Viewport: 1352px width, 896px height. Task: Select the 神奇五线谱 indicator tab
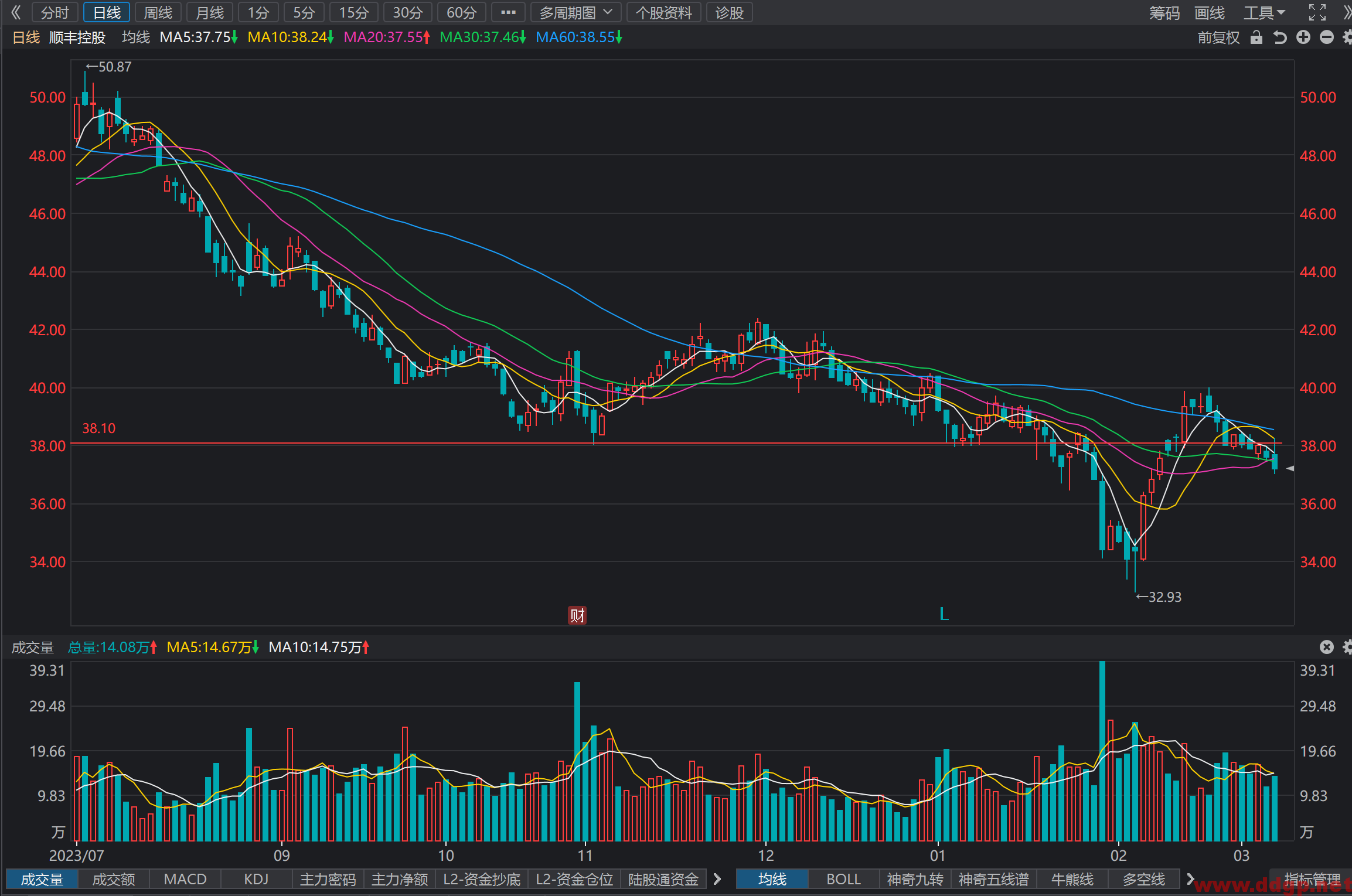994,879
